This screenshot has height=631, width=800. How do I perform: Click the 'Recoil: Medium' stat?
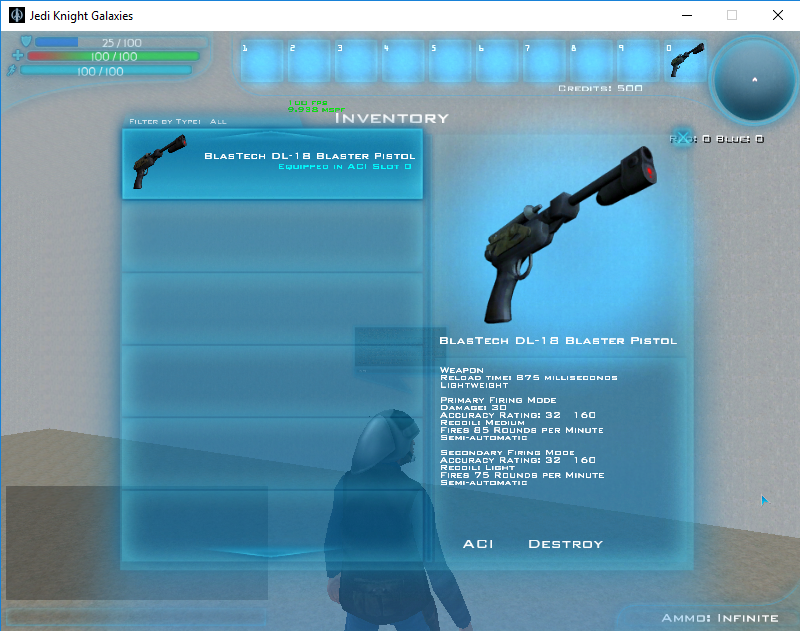pos(482,422)
